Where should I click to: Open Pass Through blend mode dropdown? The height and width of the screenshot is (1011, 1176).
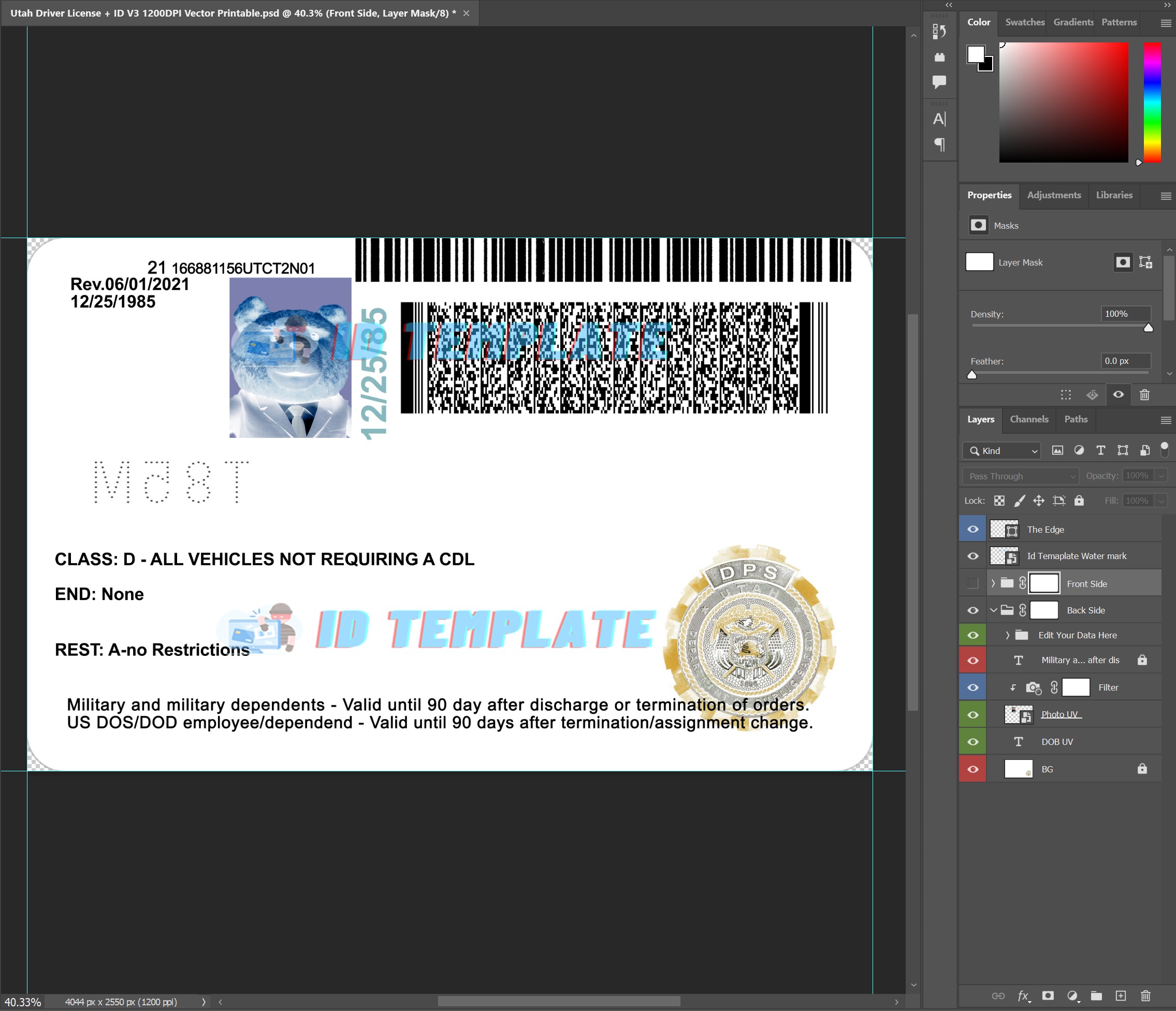click(x=1021, y=476)
